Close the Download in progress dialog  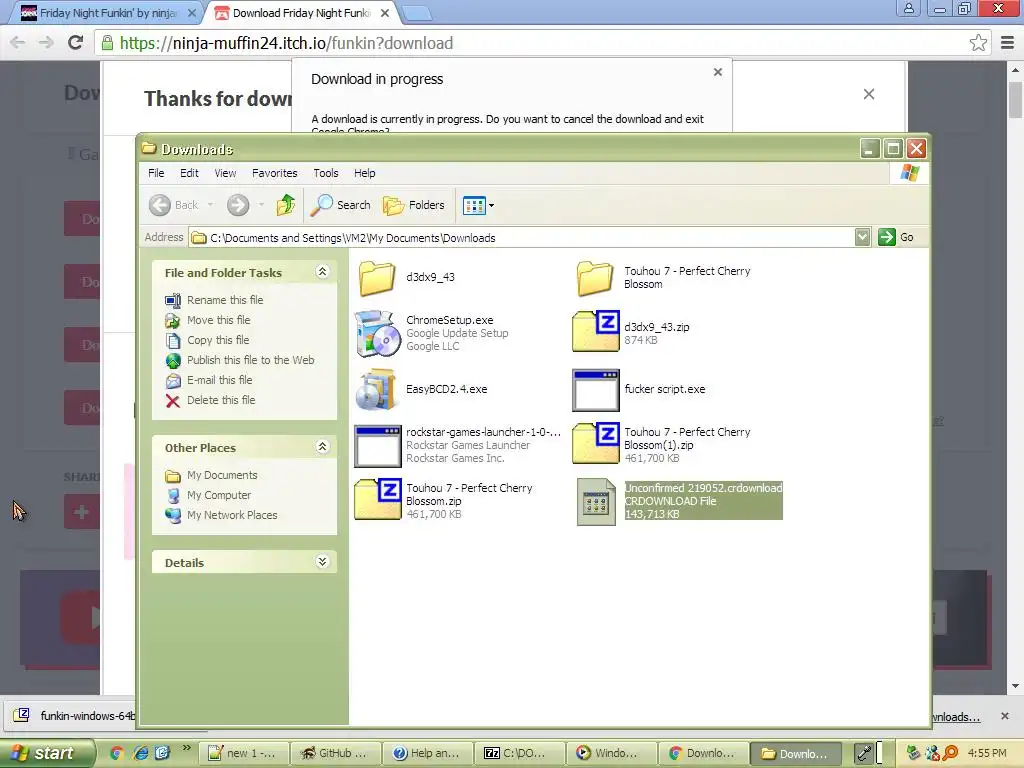click(718, 72)
